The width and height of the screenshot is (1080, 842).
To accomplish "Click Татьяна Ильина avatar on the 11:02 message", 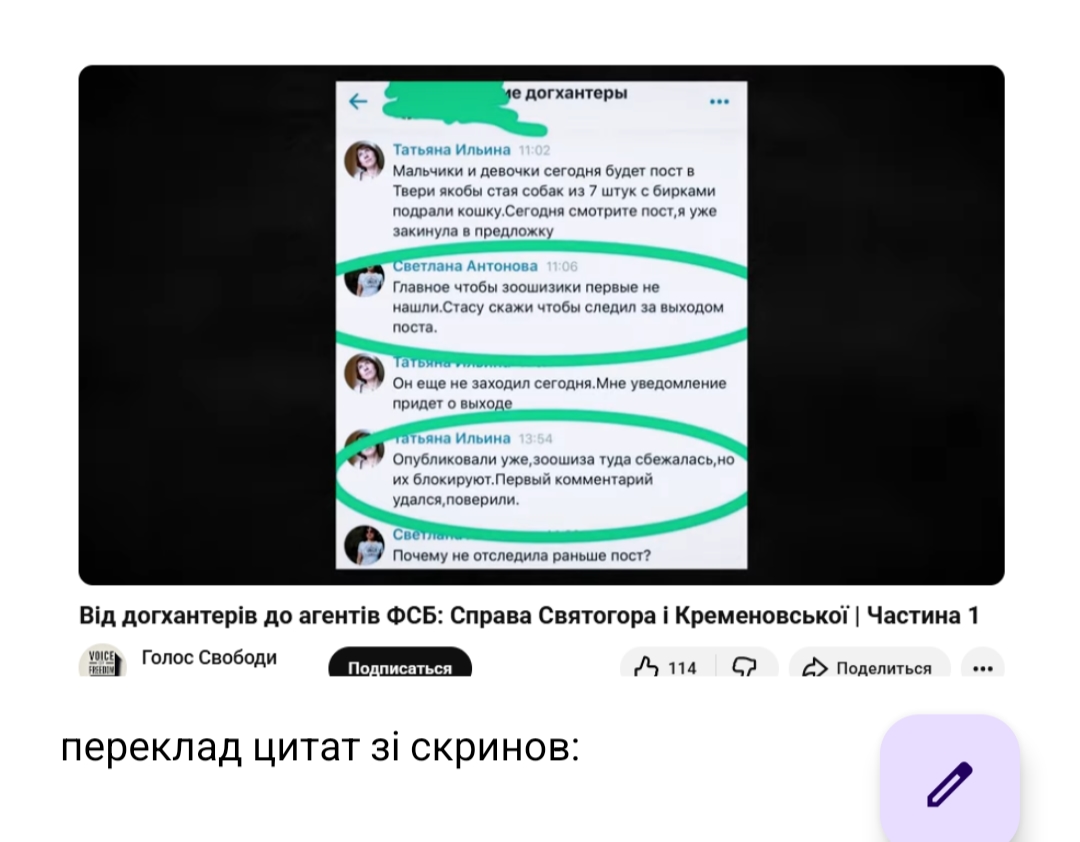I will 364,161.
